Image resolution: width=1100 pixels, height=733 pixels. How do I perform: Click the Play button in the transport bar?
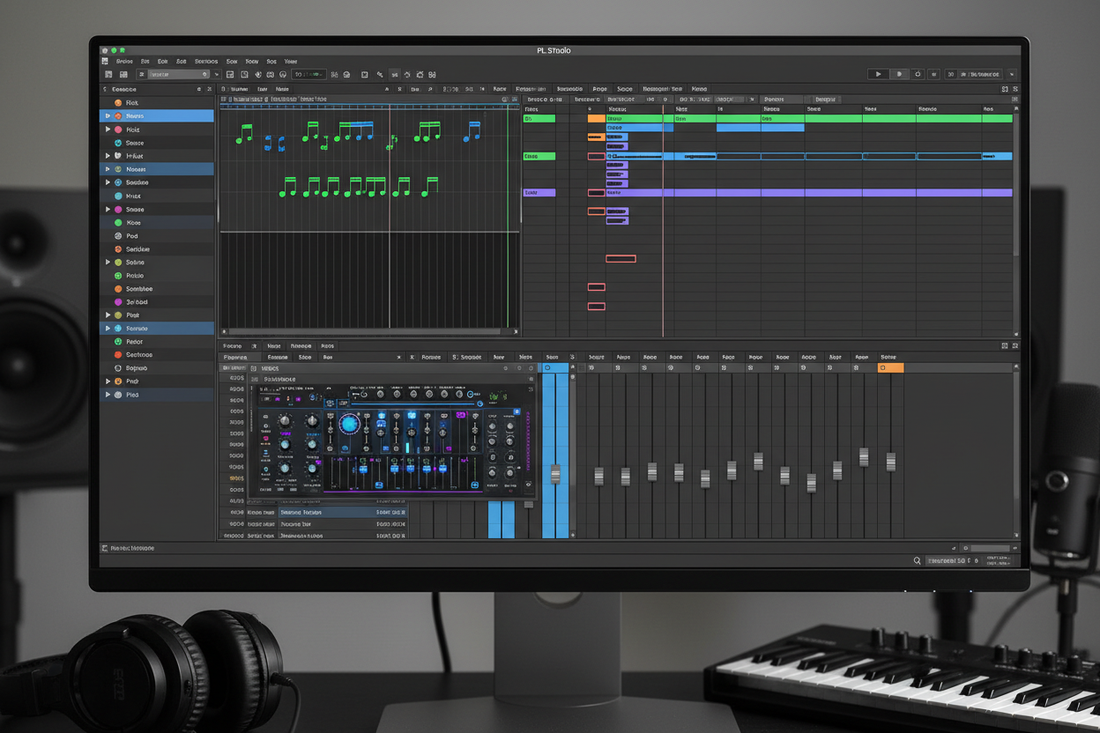tap(878, 74)
